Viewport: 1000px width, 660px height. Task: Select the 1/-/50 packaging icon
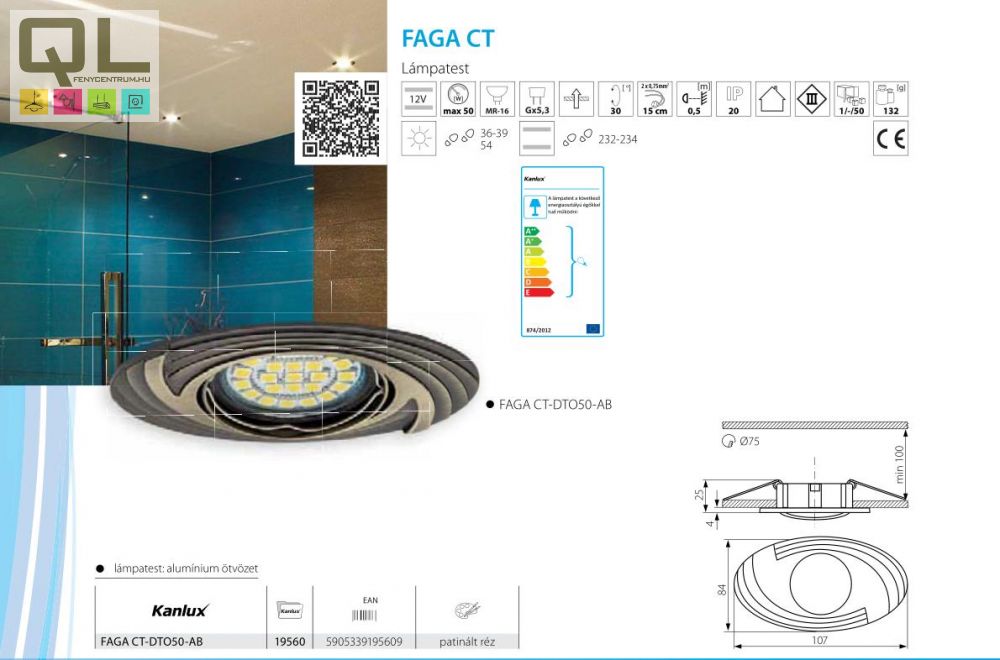click(x=852, y=99)
